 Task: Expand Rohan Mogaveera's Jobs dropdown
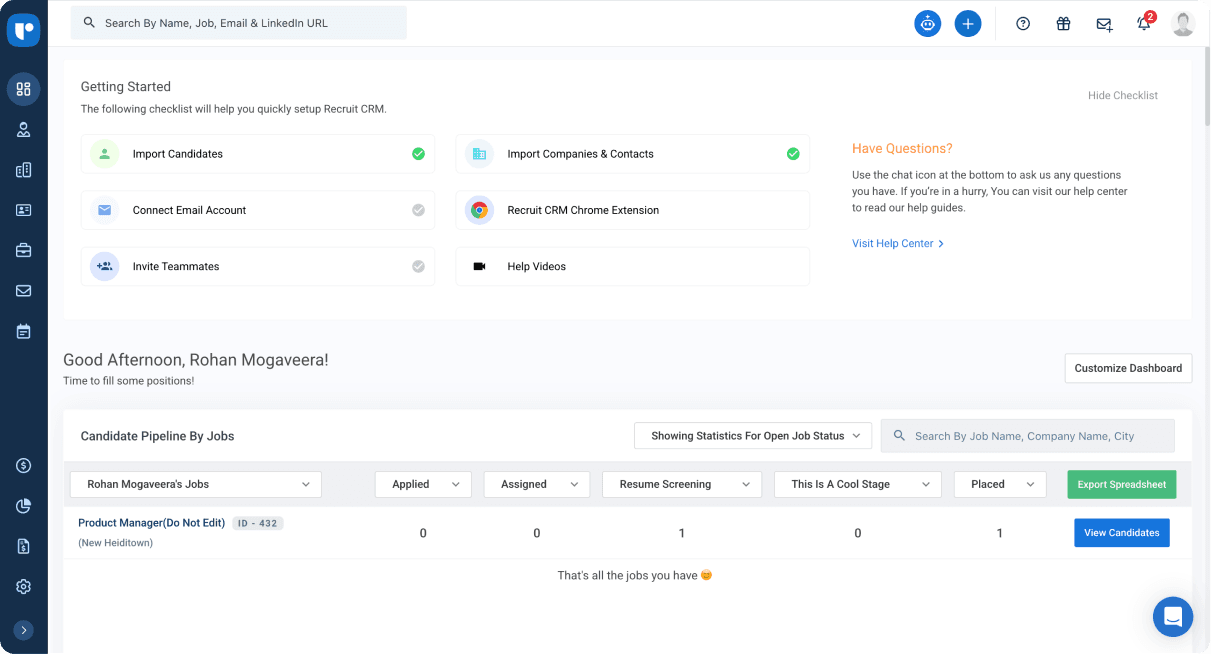point(196,484)
